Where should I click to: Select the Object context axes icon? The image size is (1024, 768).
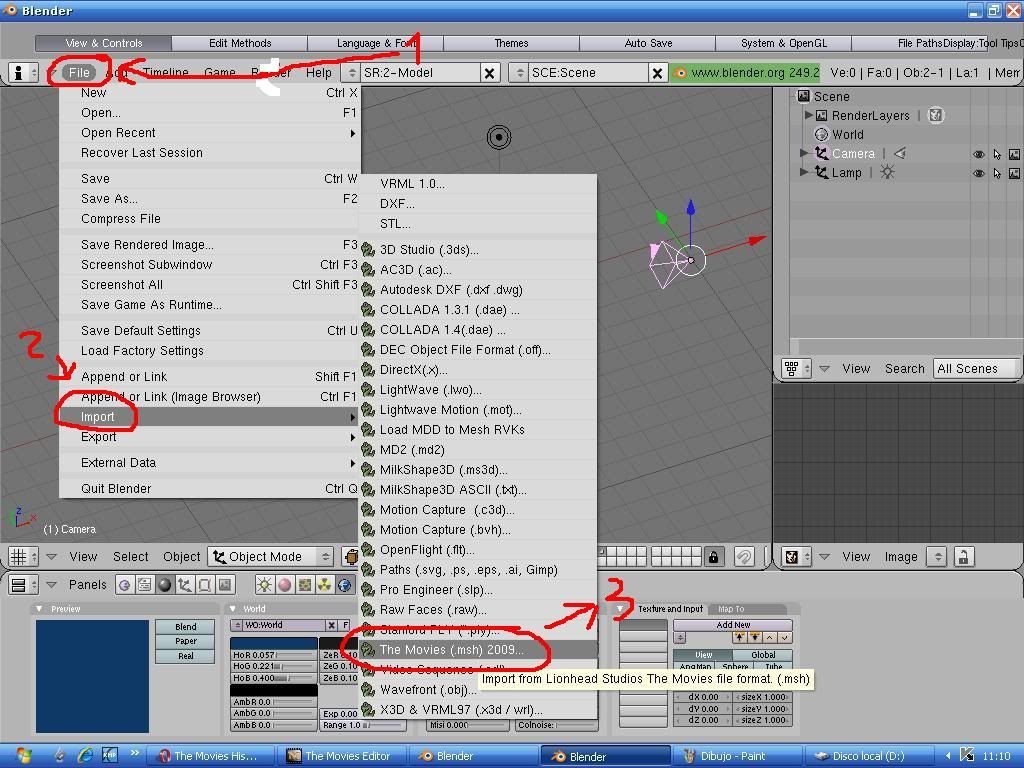pos(185,584)
